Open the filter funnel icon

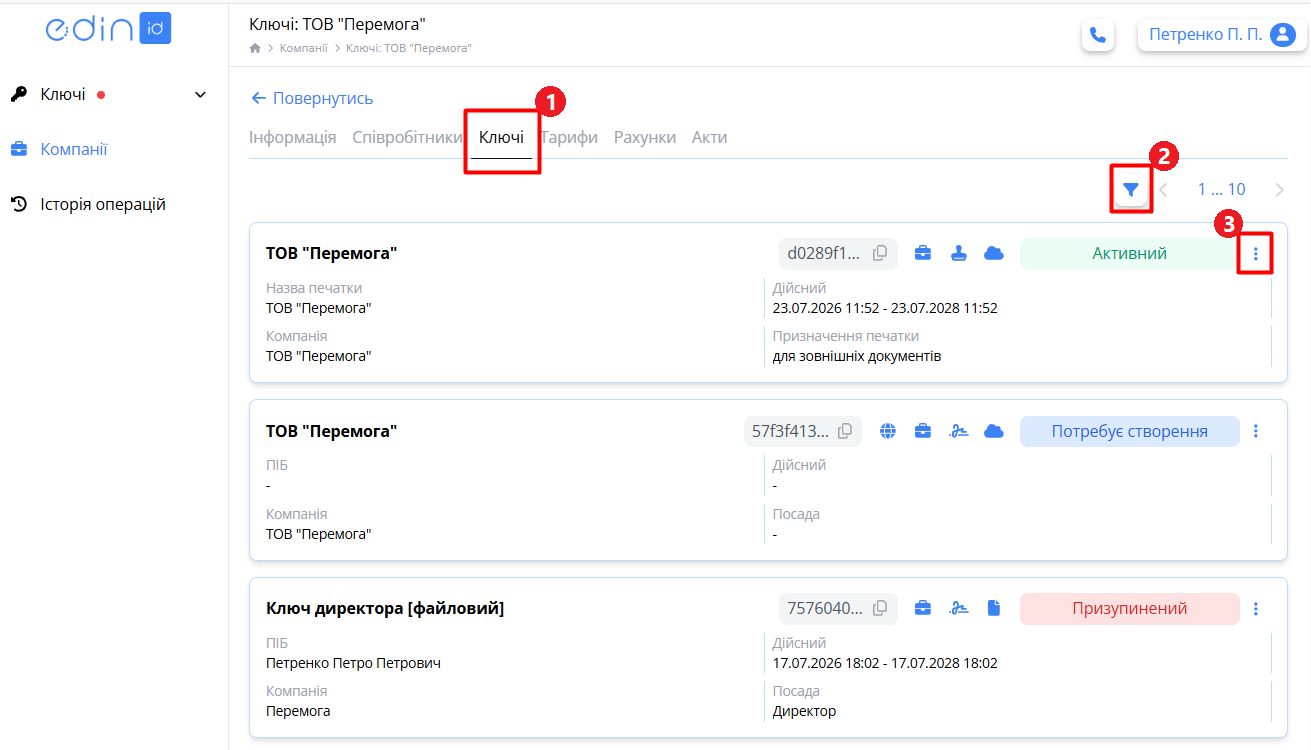(1131, 190)
